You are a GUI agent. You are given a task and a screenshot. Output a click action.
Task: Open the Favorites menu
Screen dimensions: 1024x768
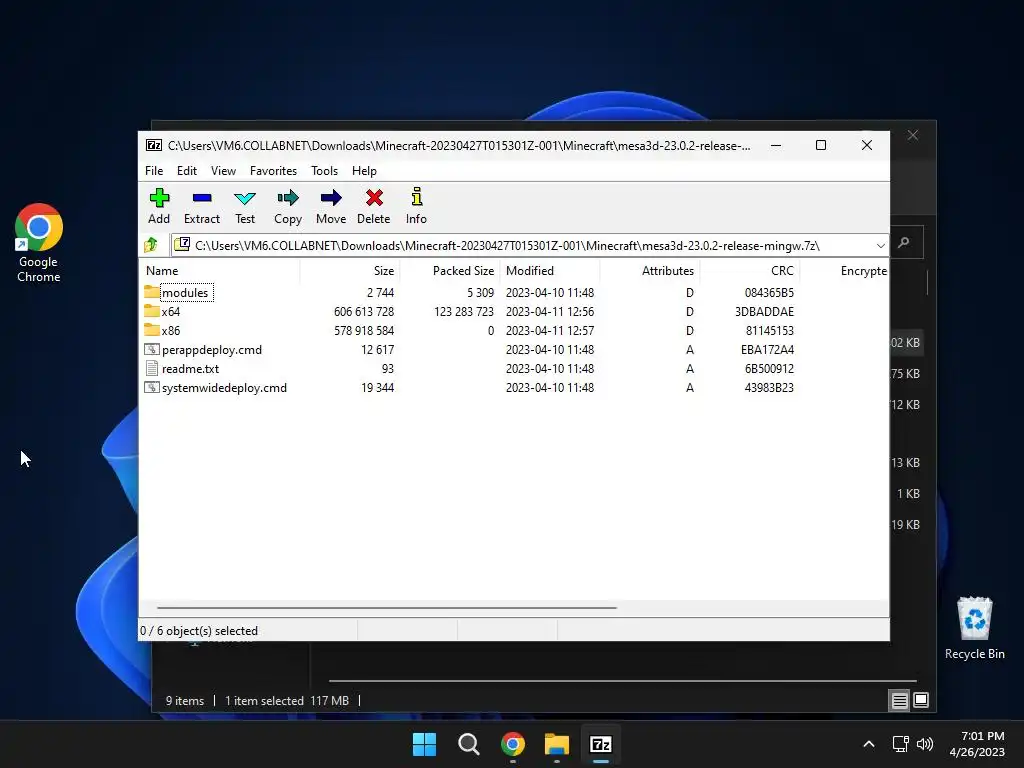[x=273, y=170]
